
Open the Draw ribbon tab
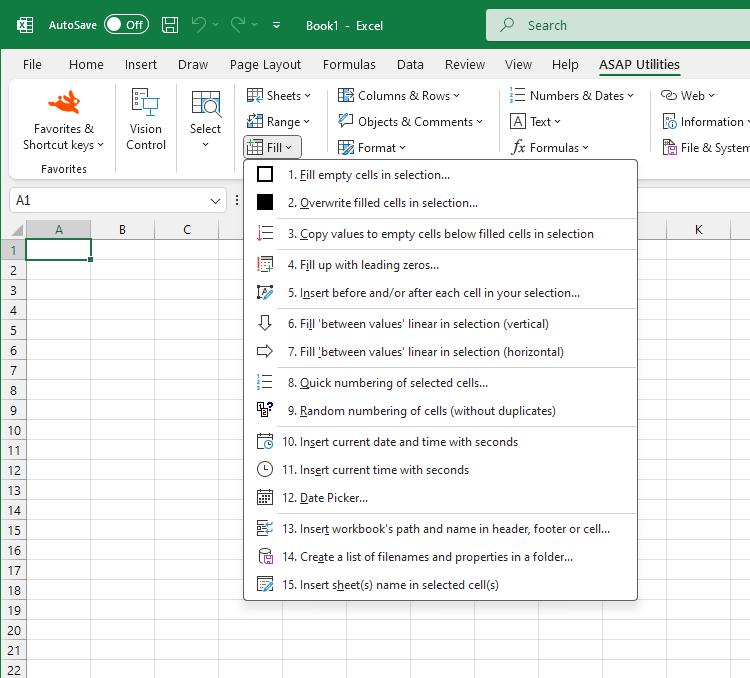coord(193,65)
